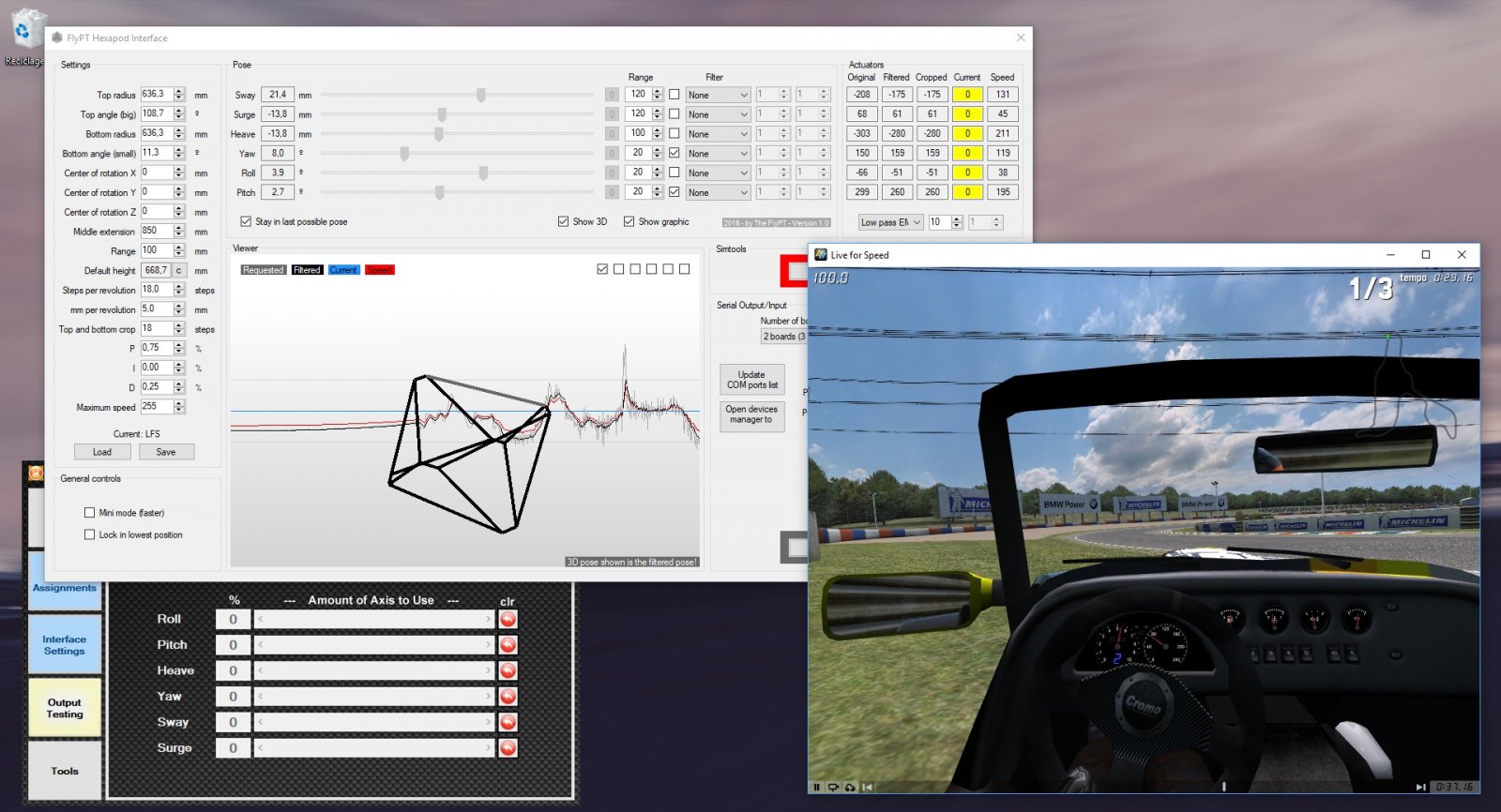This screenshot has width=1501, height=812.
Task: Click the red Speed legend label
Action: pos(380,270)
